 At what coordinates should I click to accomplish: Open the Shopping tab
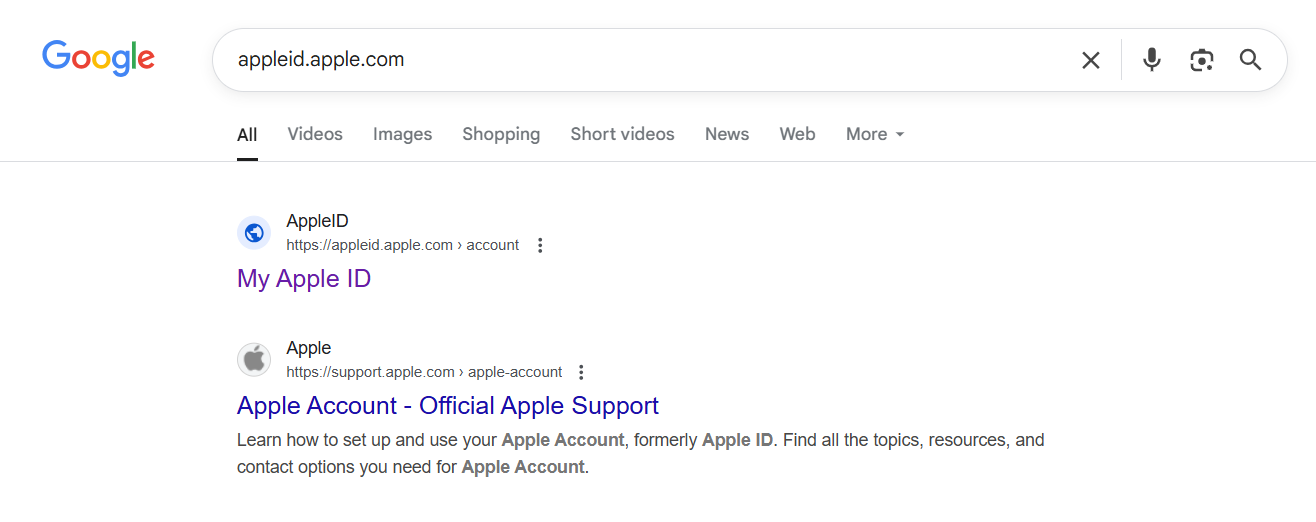[x=501, y=134]
